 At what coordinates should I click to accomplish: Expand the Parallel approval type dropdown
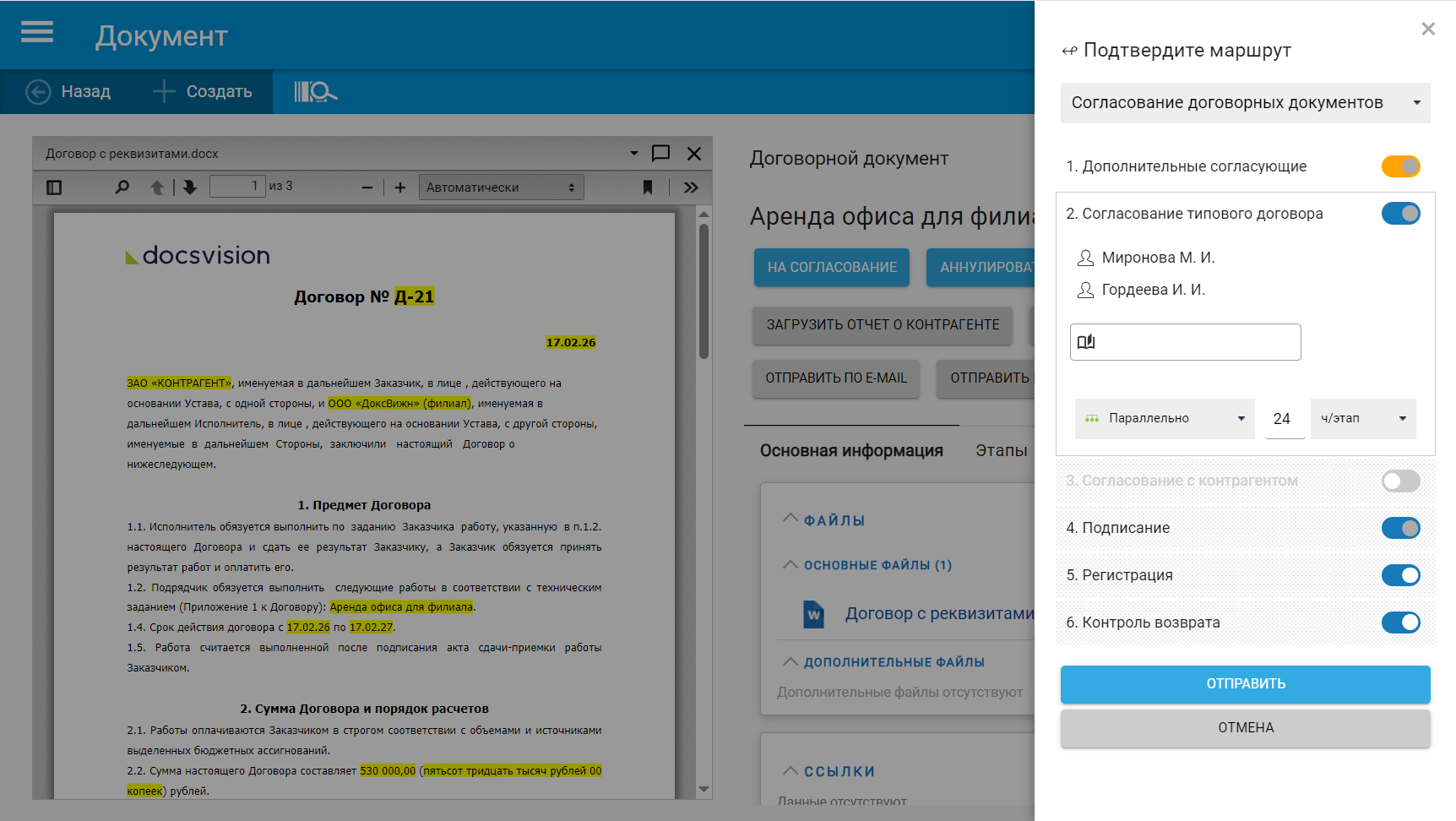1164,419
